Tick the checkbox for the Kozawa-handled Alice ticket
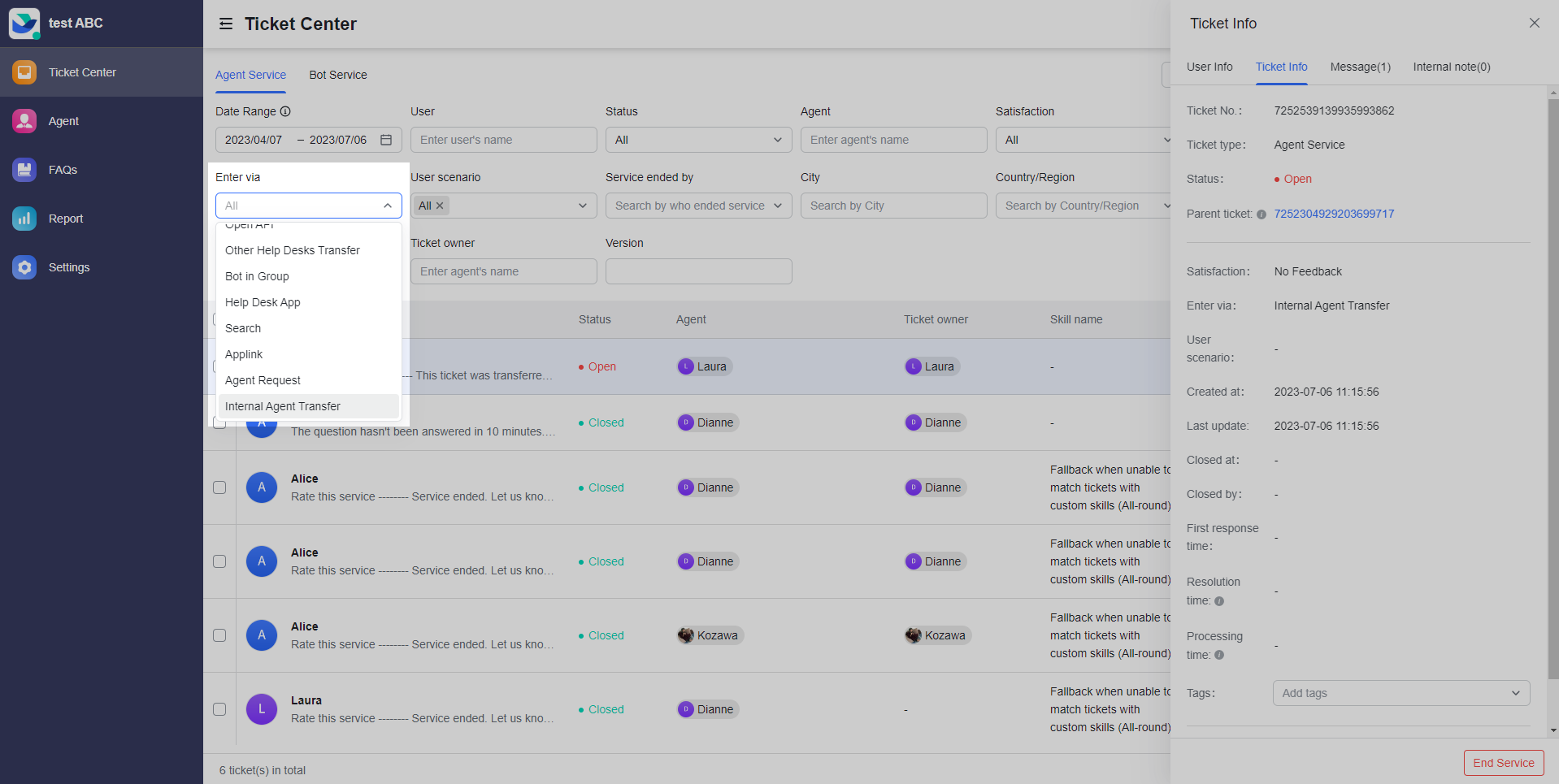The height and width of the screenshot is (784, 1559). pyautogui.click(x=219, y=635)
